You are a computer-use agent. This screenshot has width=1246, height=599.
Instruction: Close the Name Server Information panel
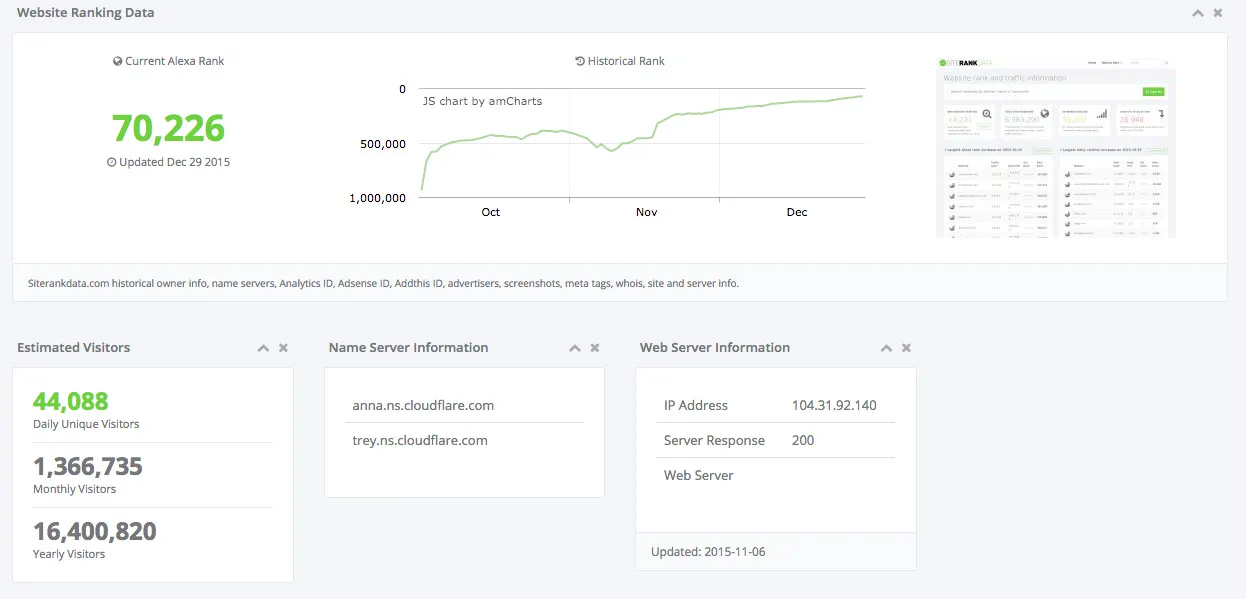[x=594, y=347]
